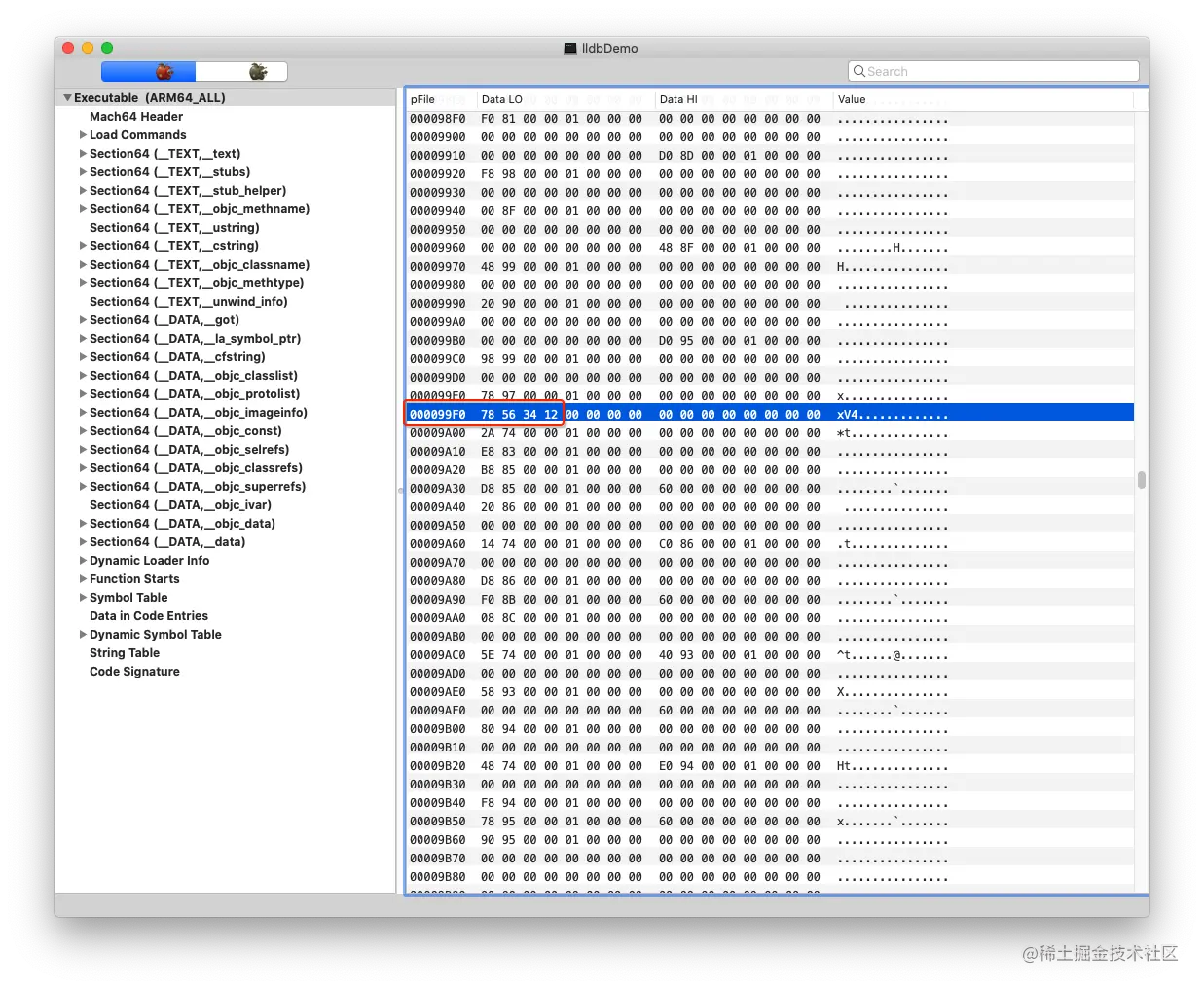
Task: Select Section64 (__TEXT,__objc_classname) item
Action: point(200,265)
